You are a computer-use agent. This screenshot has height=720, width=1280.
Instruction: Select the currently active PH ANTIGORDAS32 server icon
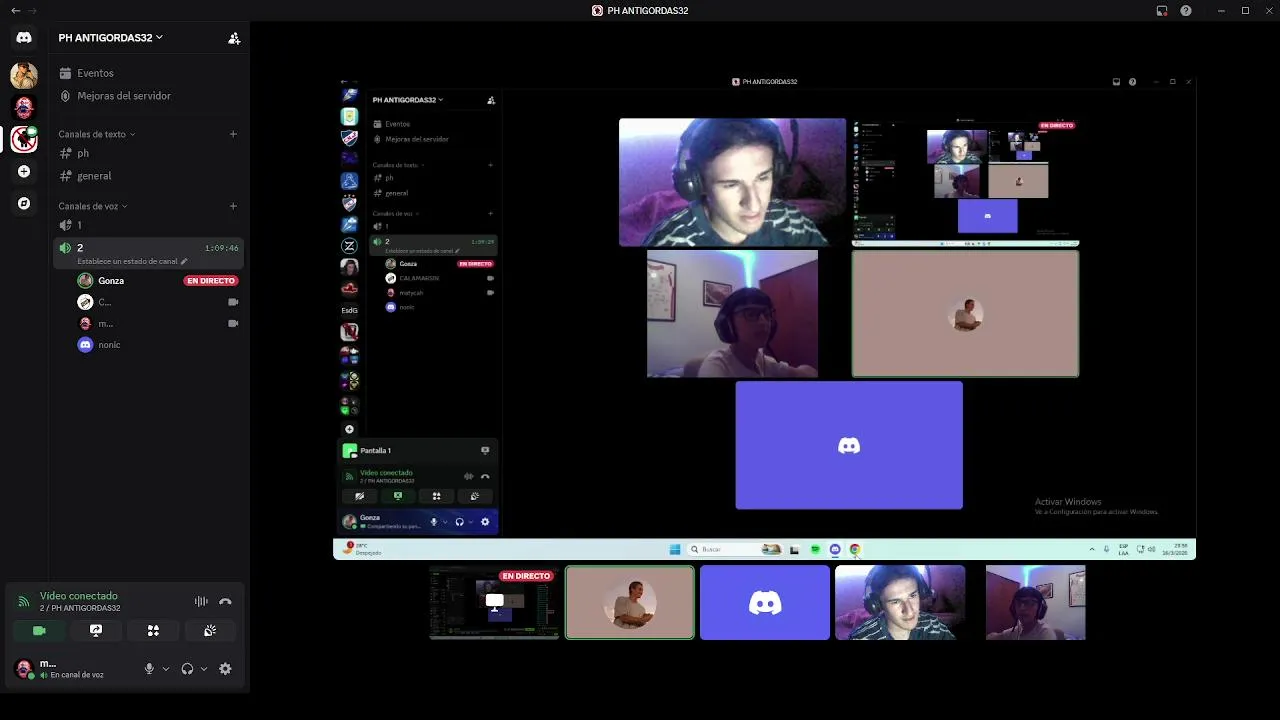(x=24, y=139)
